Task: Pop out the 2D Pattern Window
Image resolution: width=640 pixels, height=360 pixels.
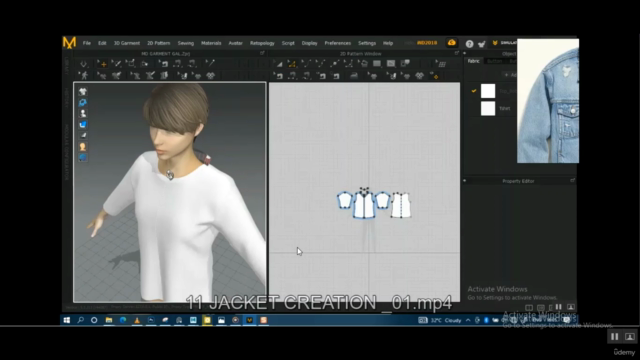Action: [457, 53]
